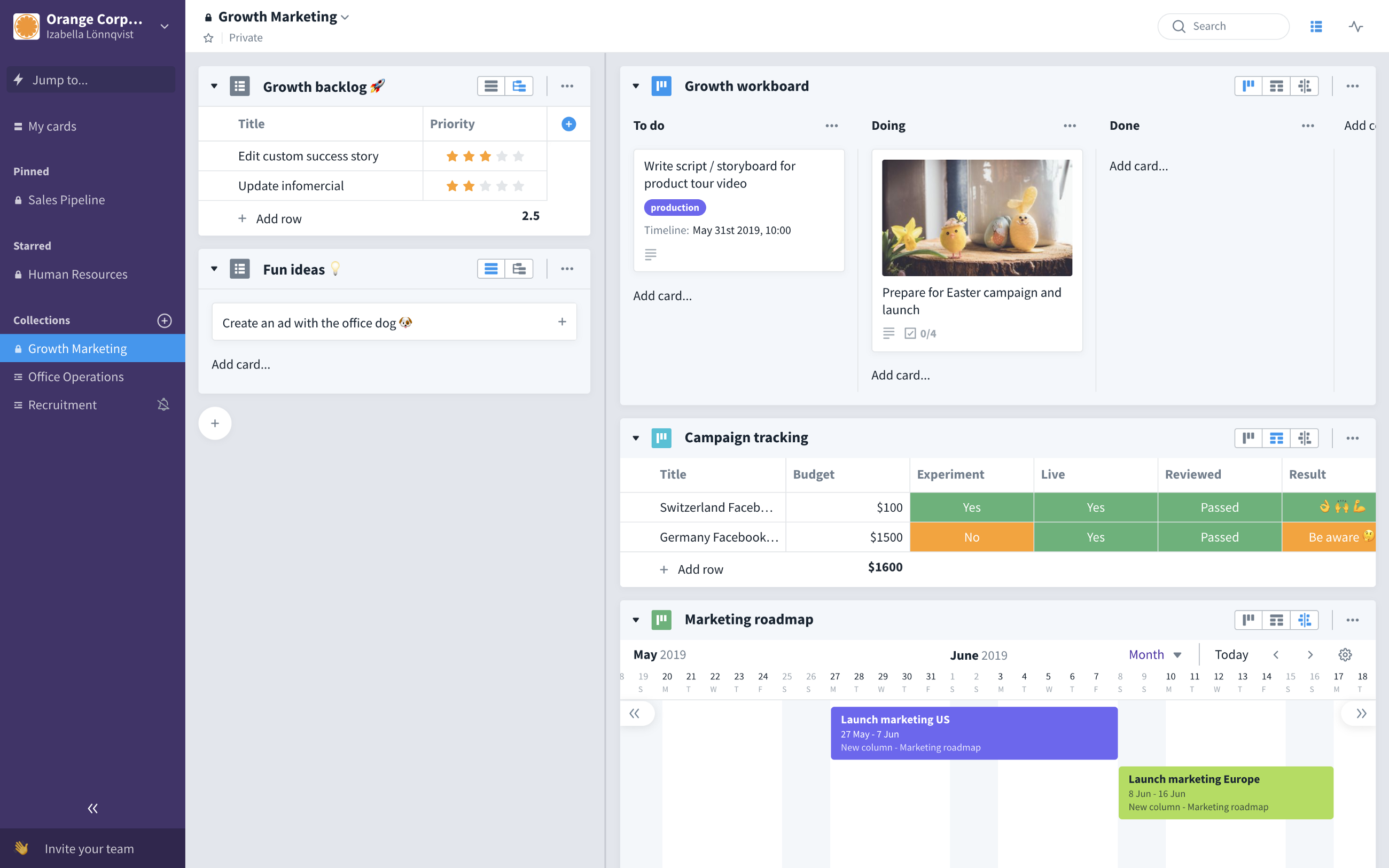1389x868 pixels.
Task: Open the search field in the top bar
Action: pos(1223,26)
